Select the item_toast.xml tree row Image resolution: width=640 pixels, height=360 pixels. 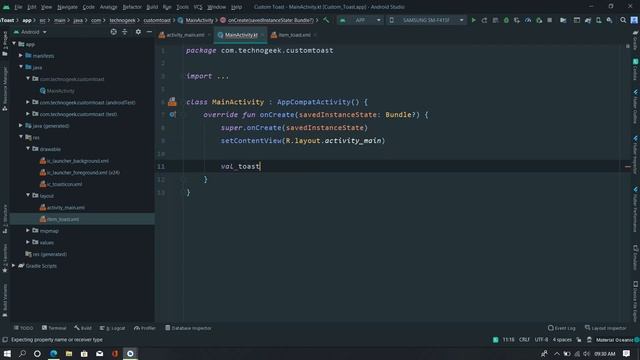tap(82, 219)
